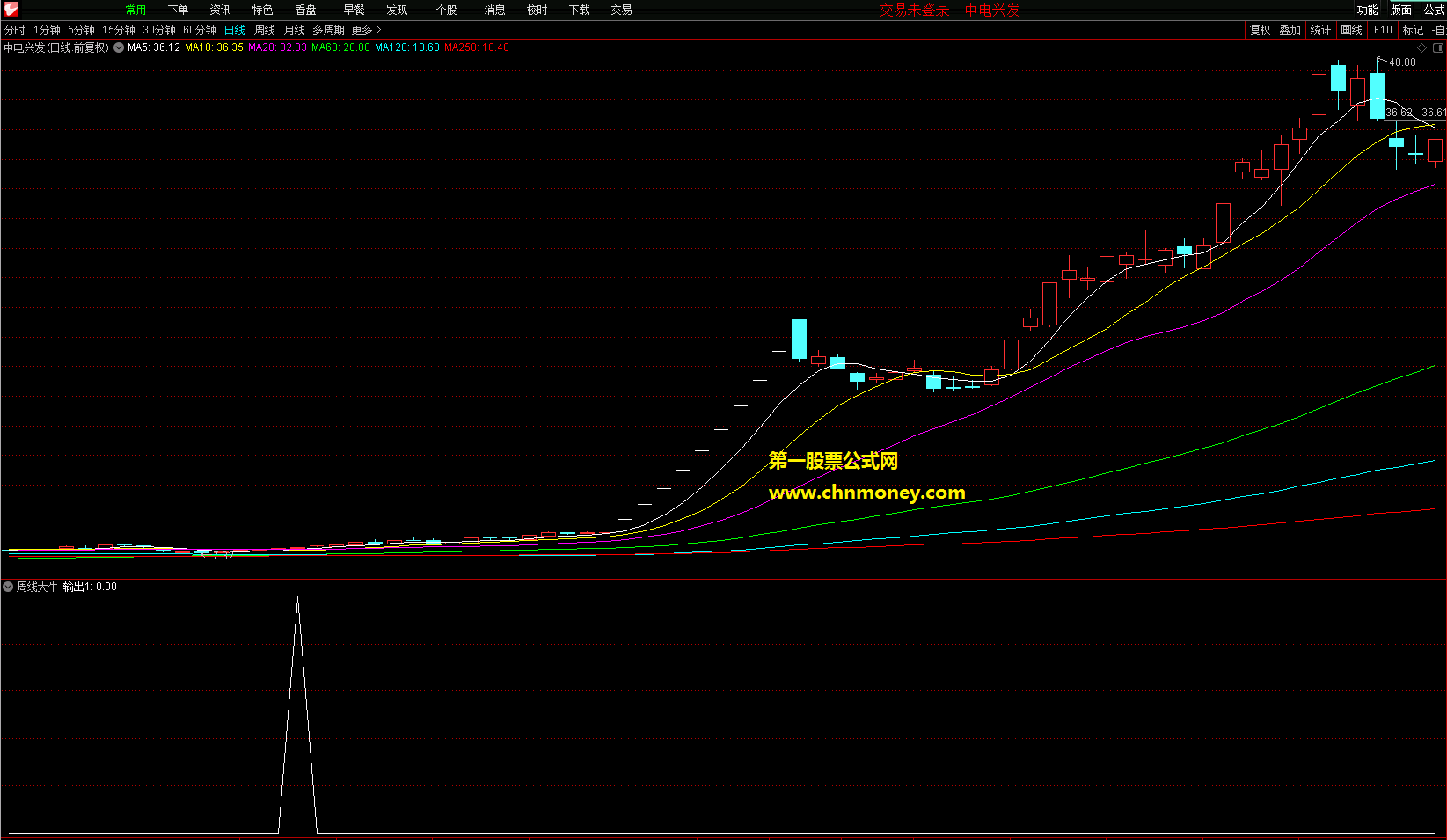
Task: Click the red application logo icon
Action: (11, 10)
